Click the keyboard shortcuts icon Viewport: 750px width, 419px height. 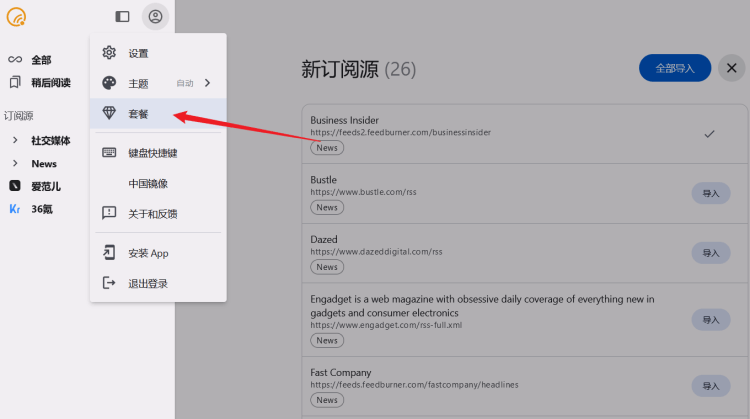click(x=109, y=153)
